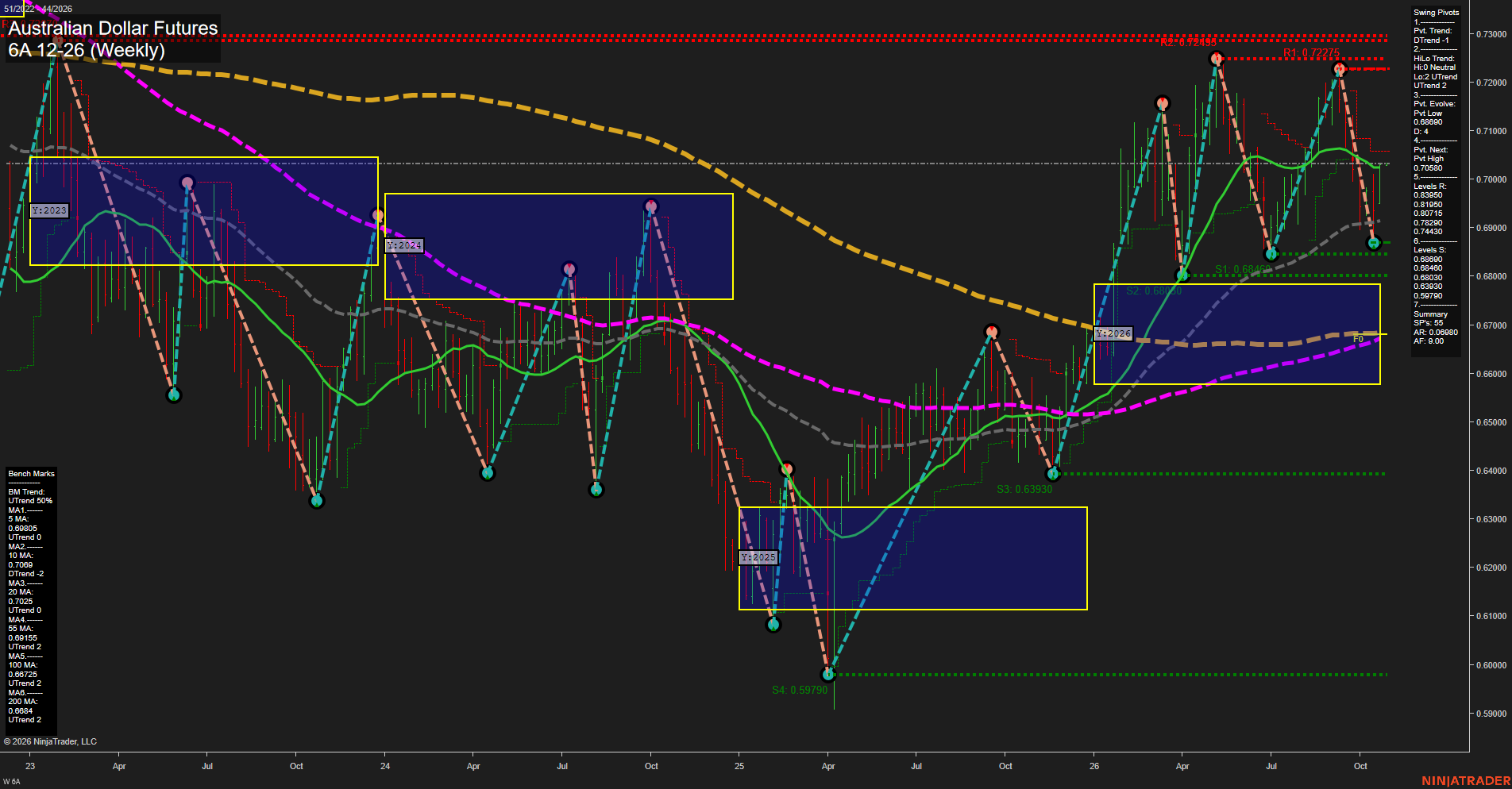Click 'Pvt. Evolve:' in Swing Pivots panel
This screenshot has height=789, width=1512.
(x=1434, y=104)
